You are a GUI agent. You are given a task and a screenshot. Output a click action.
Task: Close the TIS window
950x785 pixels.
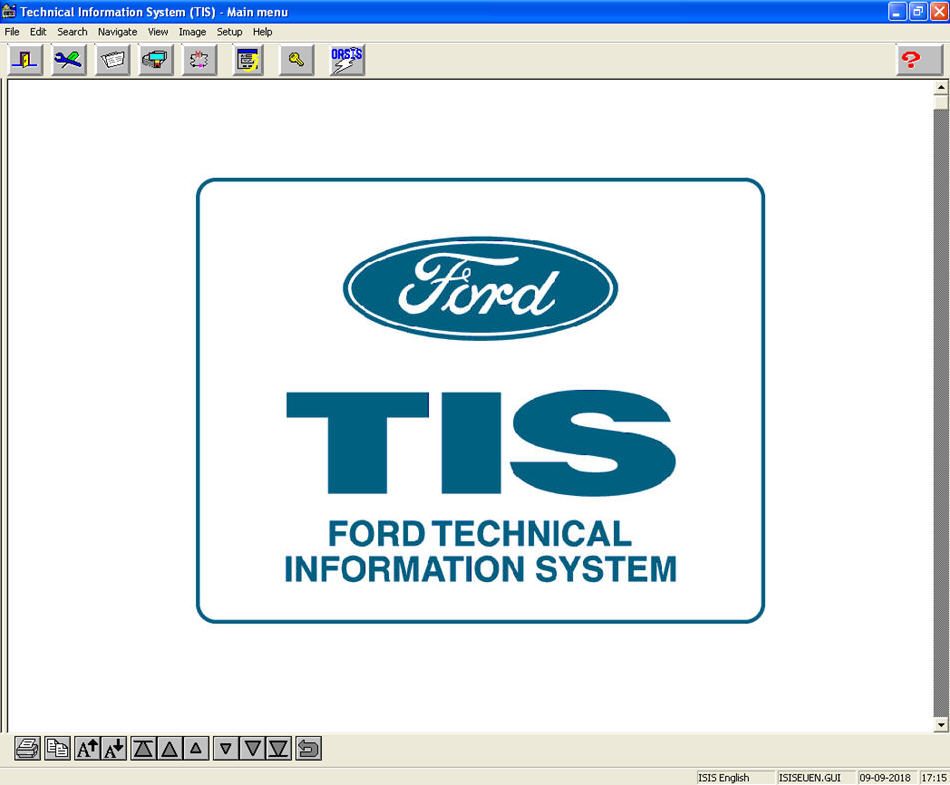coord(939,12)
